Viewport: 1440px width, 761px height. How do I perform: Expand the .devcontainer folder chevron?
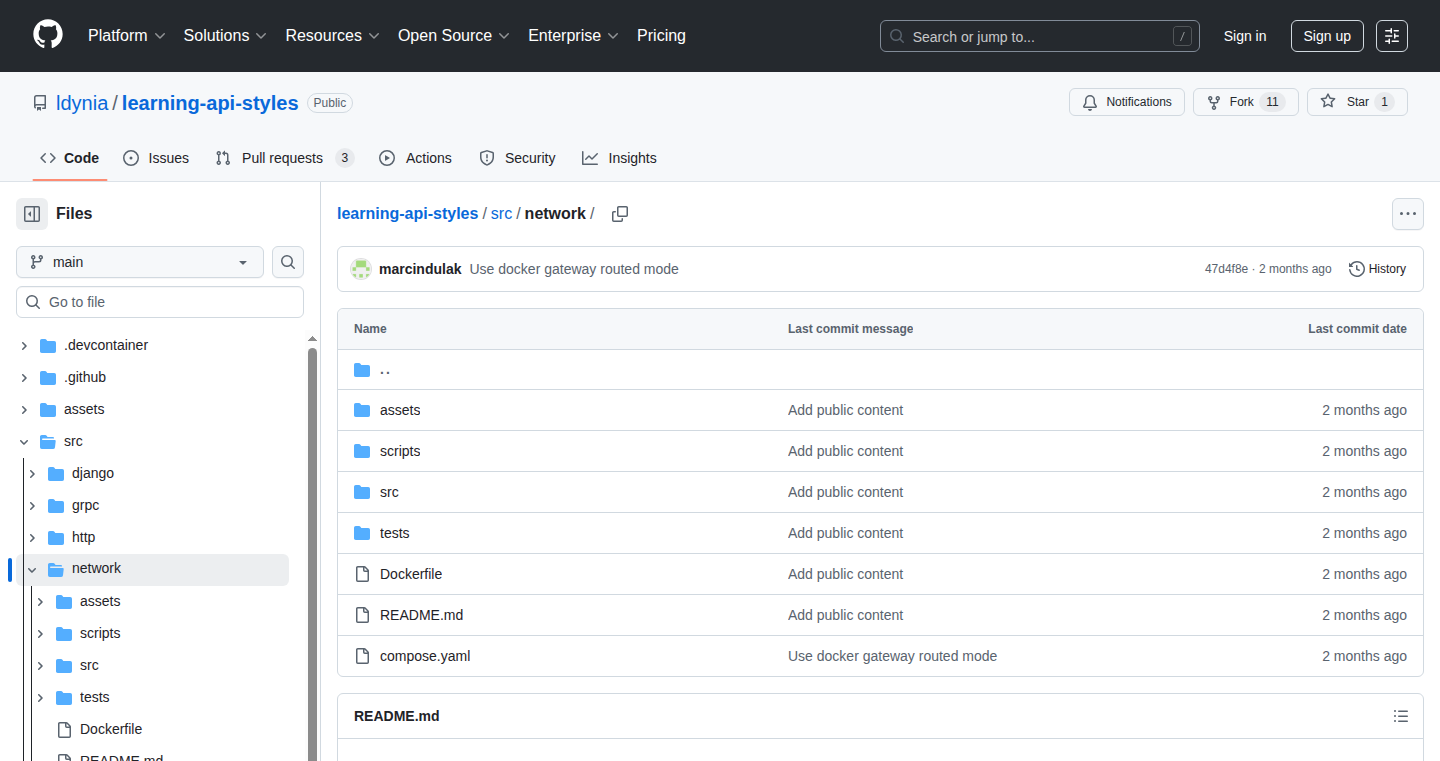click(24, 346)
